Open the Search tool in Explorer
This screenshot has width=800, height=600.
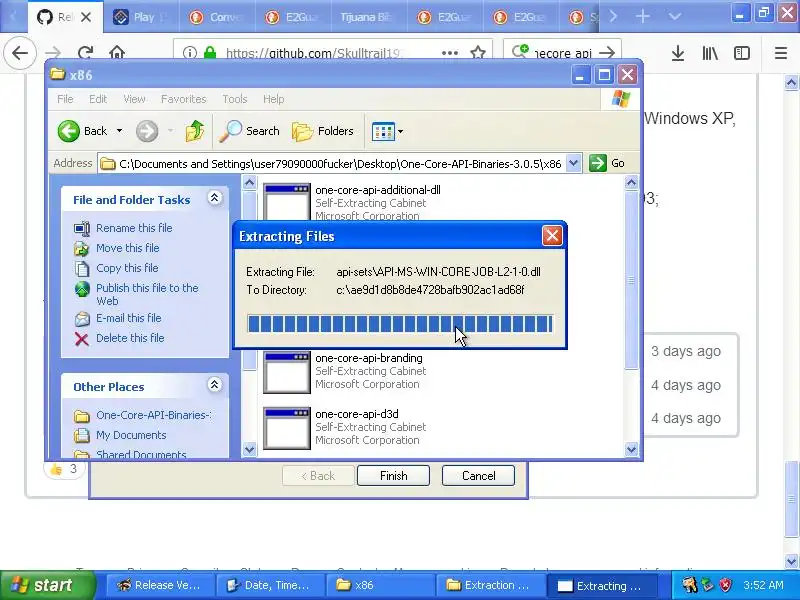click(249, 131)
